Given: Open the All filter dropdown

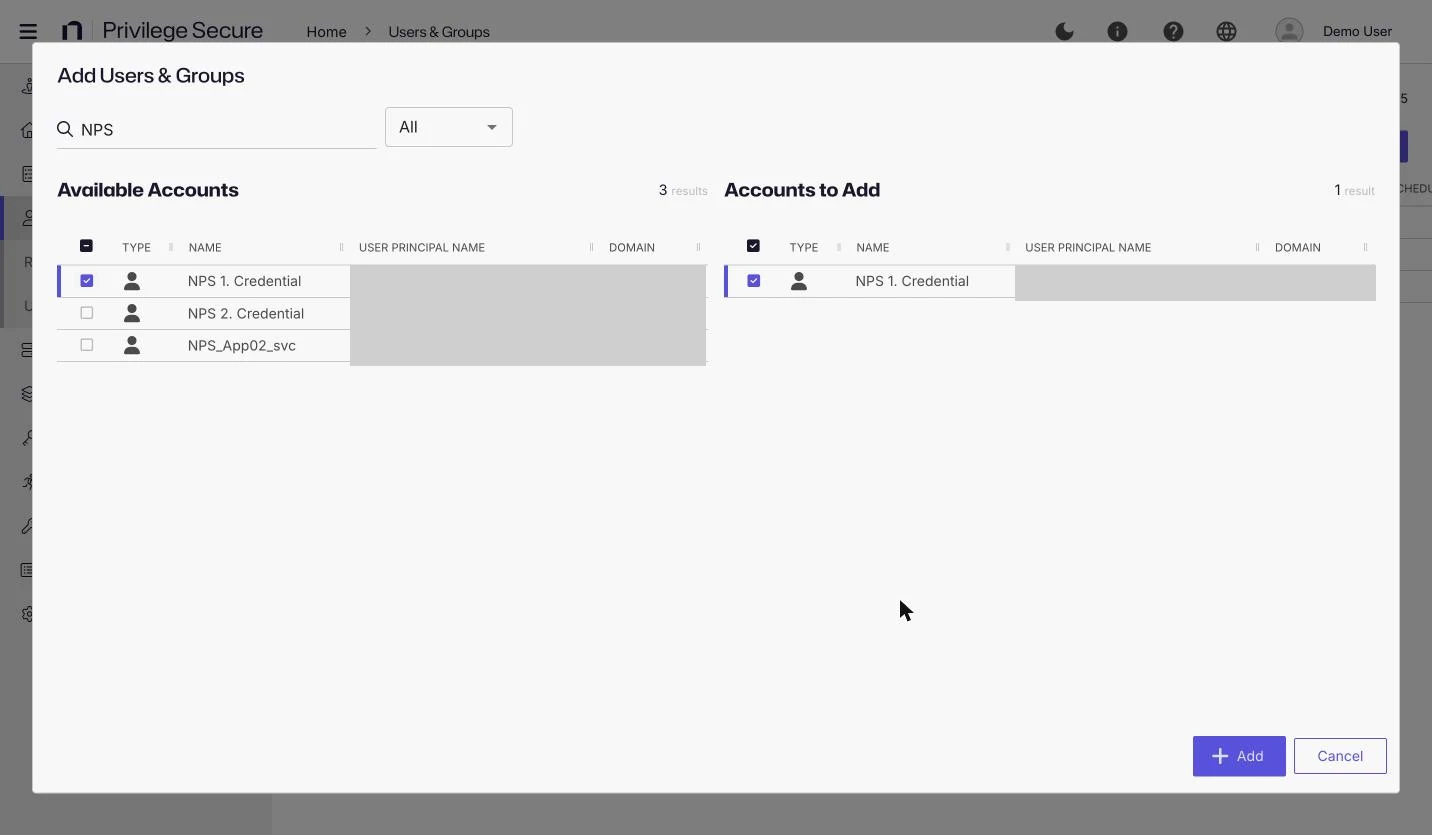Looking at the screenshot, I should 449,127.
